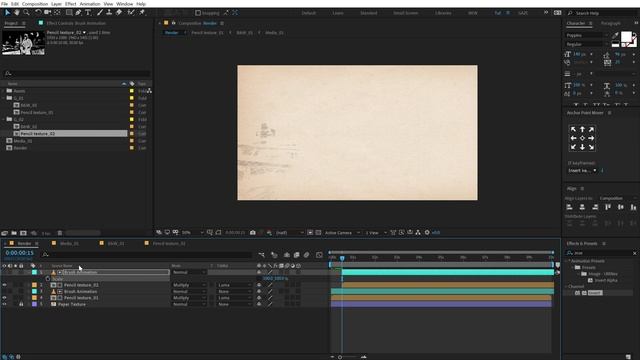Select the Unified Camera tool
The width and height of the screenshot is (640, 360).
pos(48,13)
